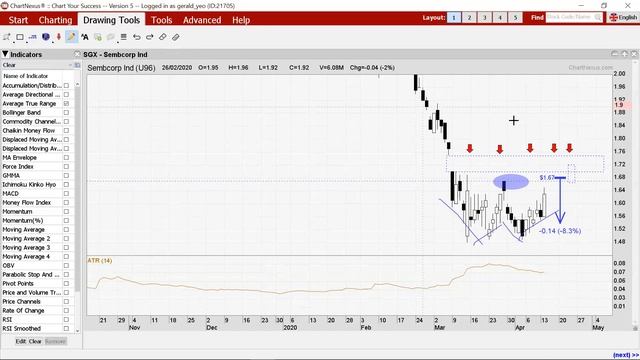The image size is (640, 360).
Task: Click the copy drawing icon
Action: tap(98, 37)
